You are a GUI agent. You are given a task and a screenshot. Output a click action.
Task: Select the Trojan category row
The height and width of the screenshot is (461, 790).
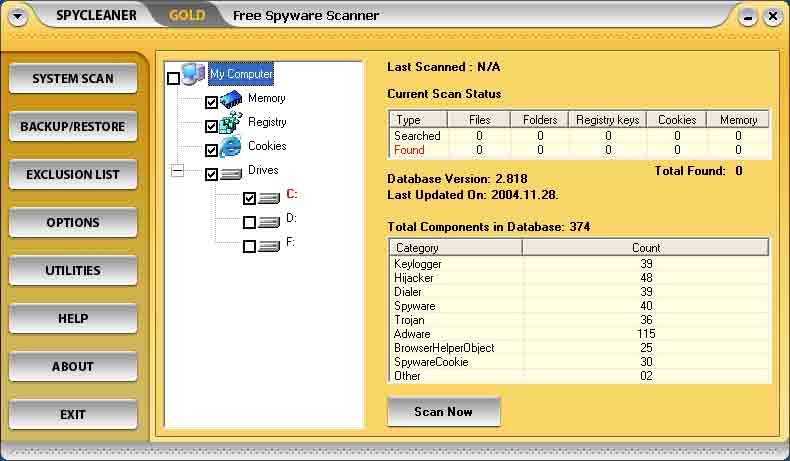click(579, 320)
